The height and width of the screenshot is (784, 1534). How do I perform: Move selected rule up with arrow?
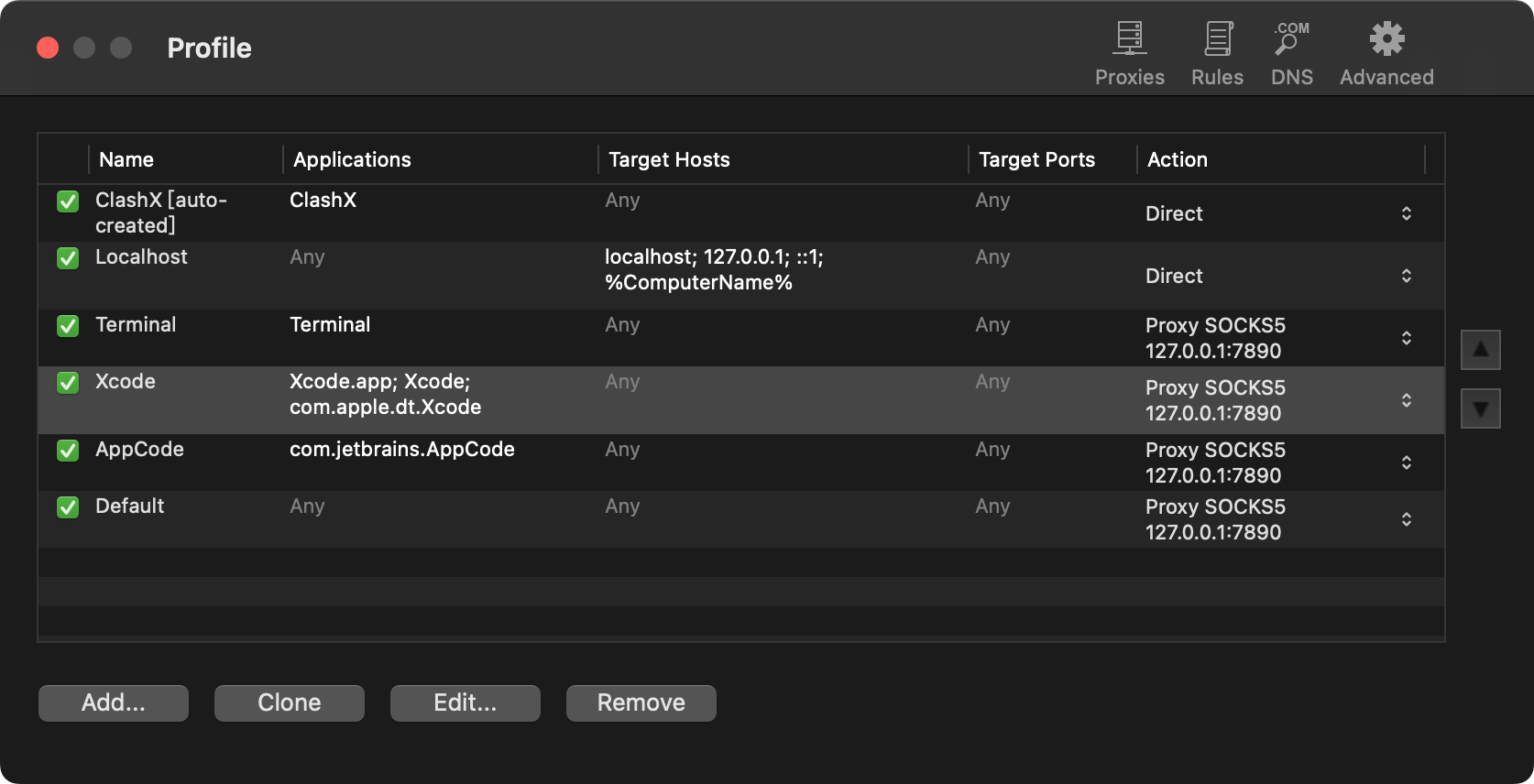pyautogui.click(x=1480, y=350)
